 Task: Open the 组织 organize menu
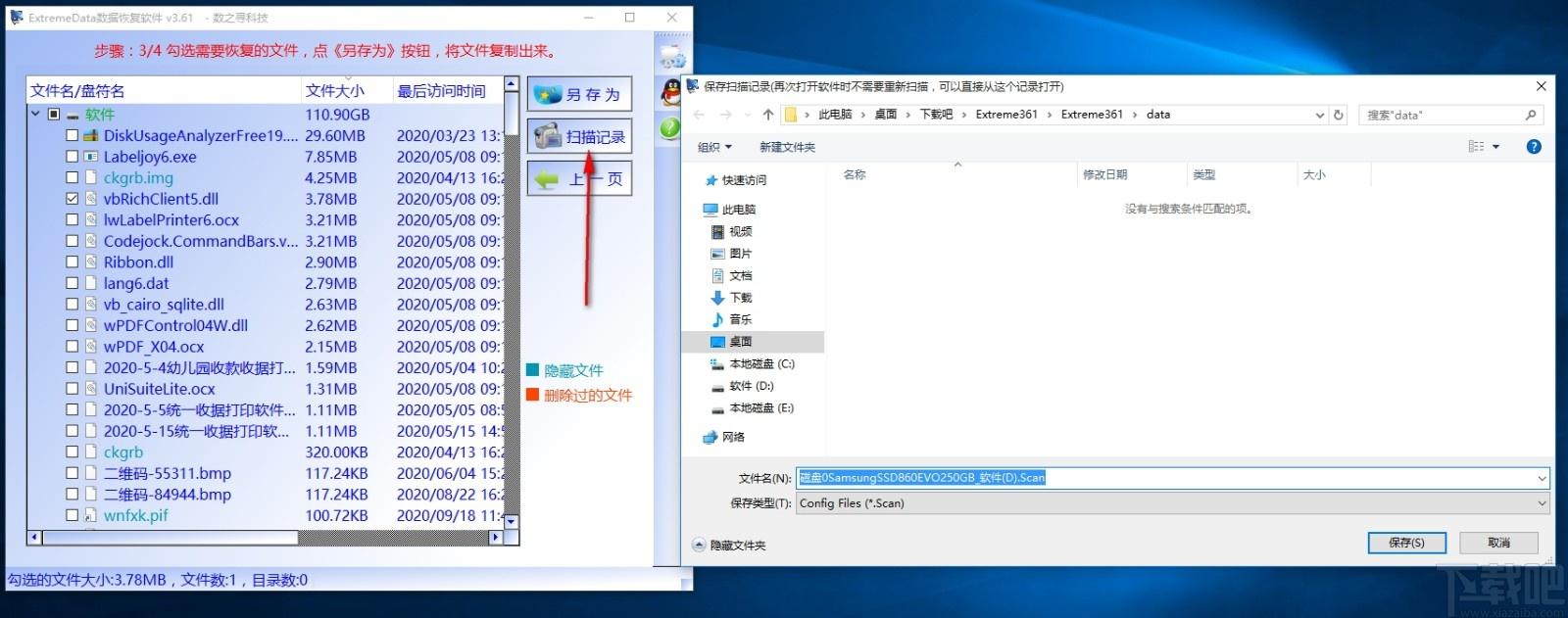pyautogui.click(x=714, y=147)
